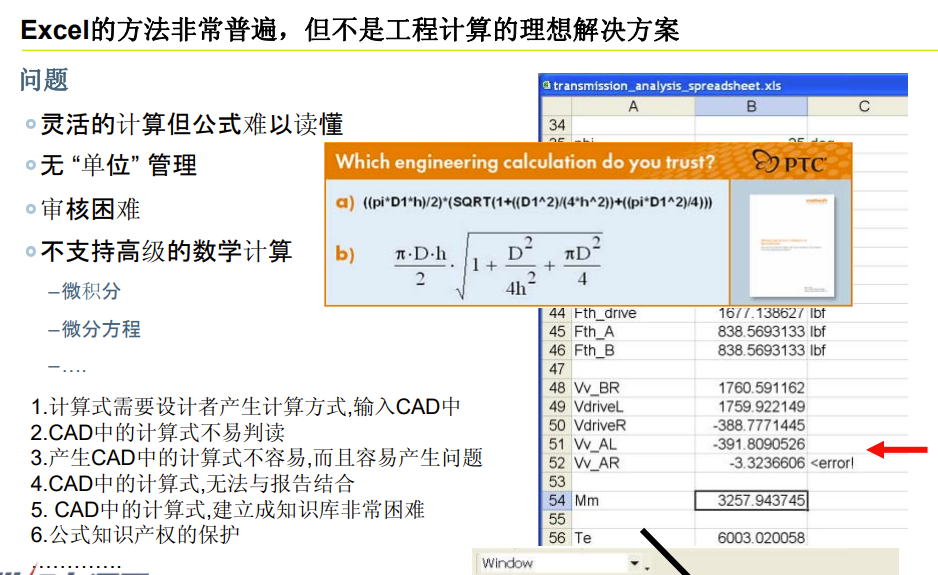Screen dimensions: 938x575
Task: Click the VdriveR cell
Action: 633,425
